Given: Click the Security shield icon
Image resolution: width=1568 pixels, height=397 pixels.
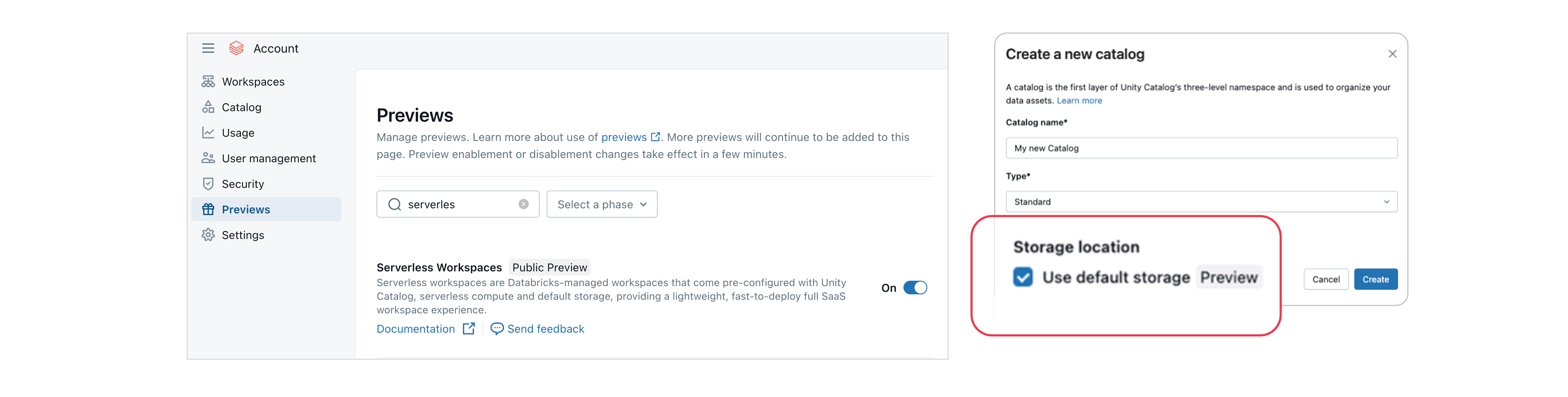Looking at the screenshot, I should [208, 184].
